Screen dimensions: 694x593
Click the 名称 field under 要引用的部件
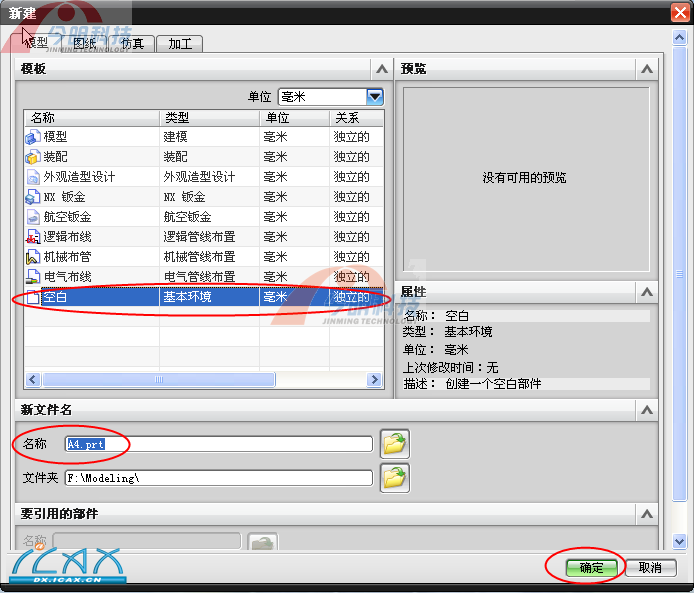coord(147,541)
